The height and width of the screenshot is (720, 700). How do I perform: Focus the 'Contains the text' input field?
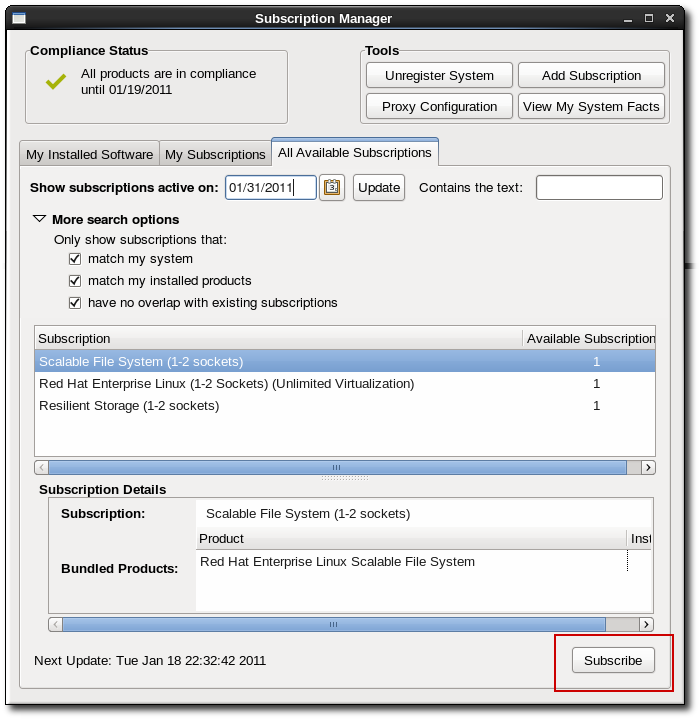point(599,187)
